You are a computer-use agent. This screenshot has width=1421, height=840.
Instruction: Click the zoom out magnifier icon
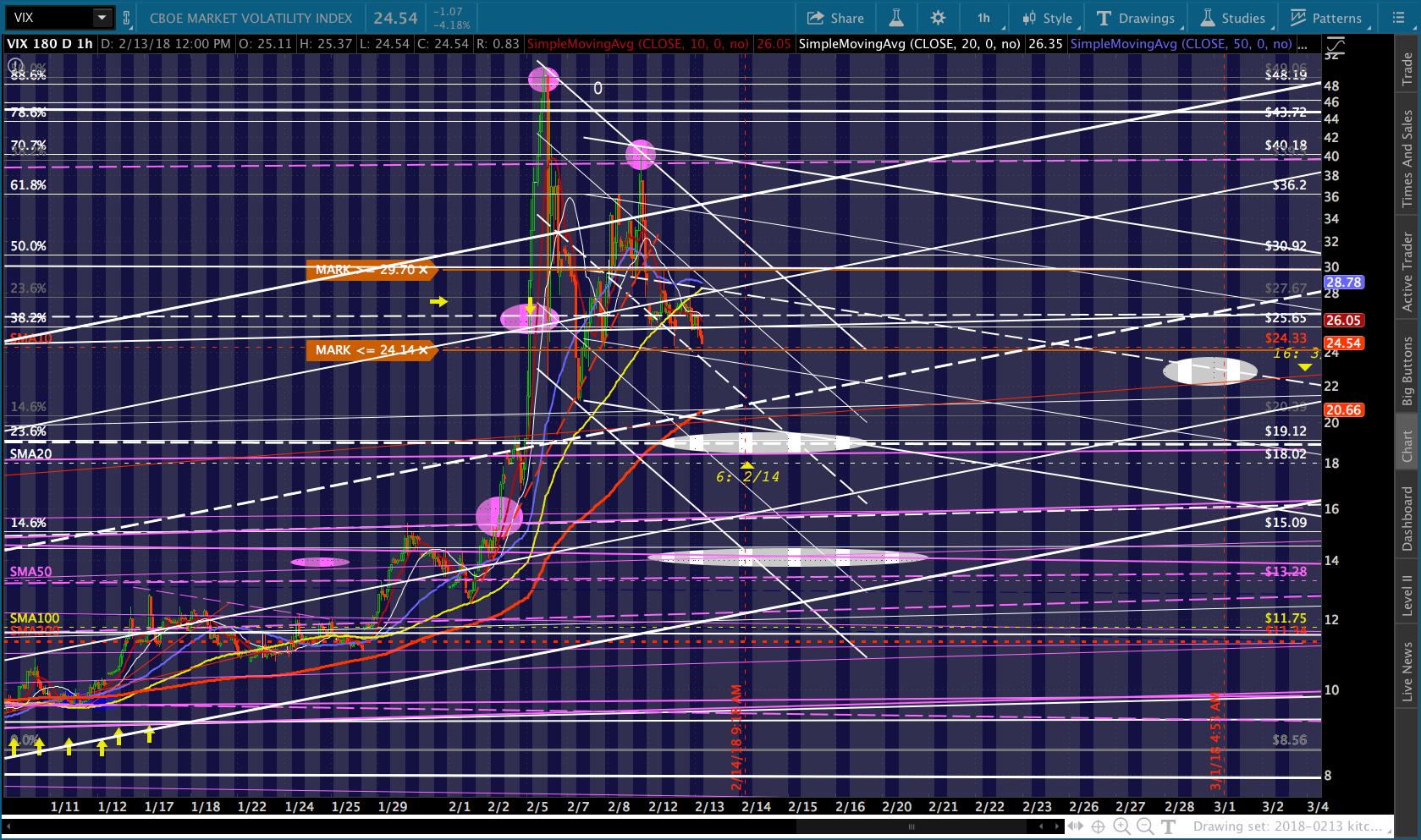pyautogui.click(x=1144, y=826)
